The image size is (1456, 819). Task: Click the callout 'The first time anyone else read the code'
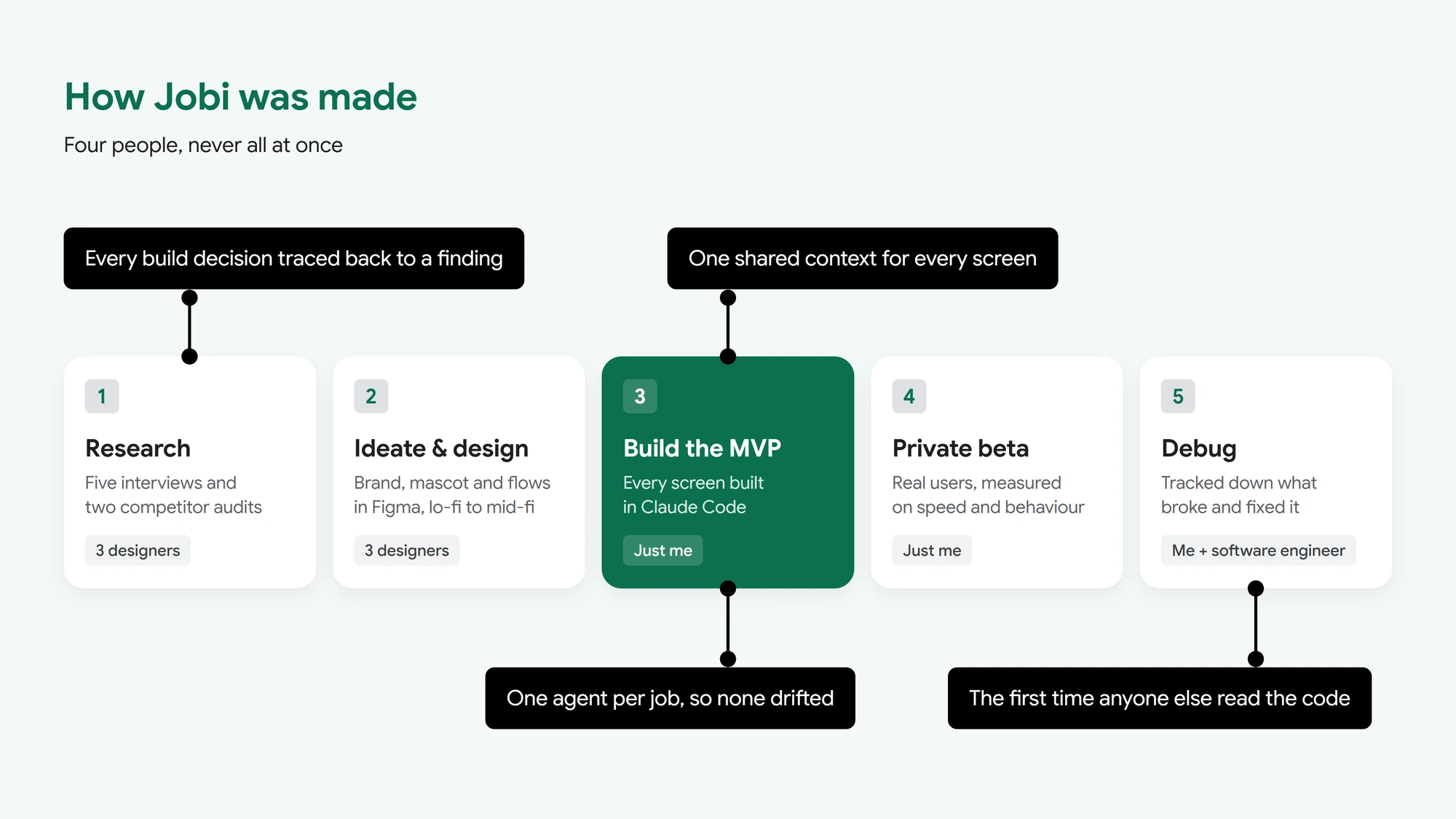click(x=1160, y=698)
